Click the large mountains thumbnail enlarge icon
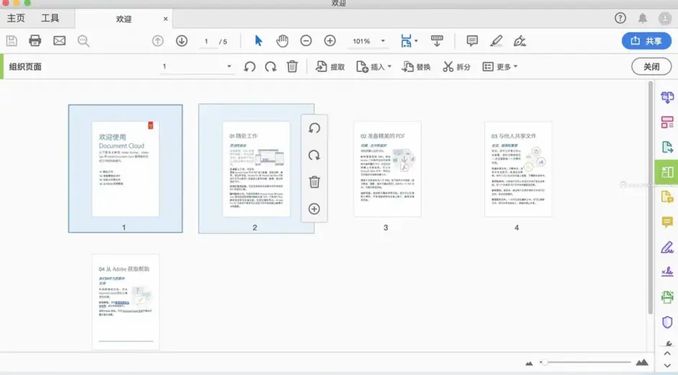678x375 pixels. [x=642, y=362]
